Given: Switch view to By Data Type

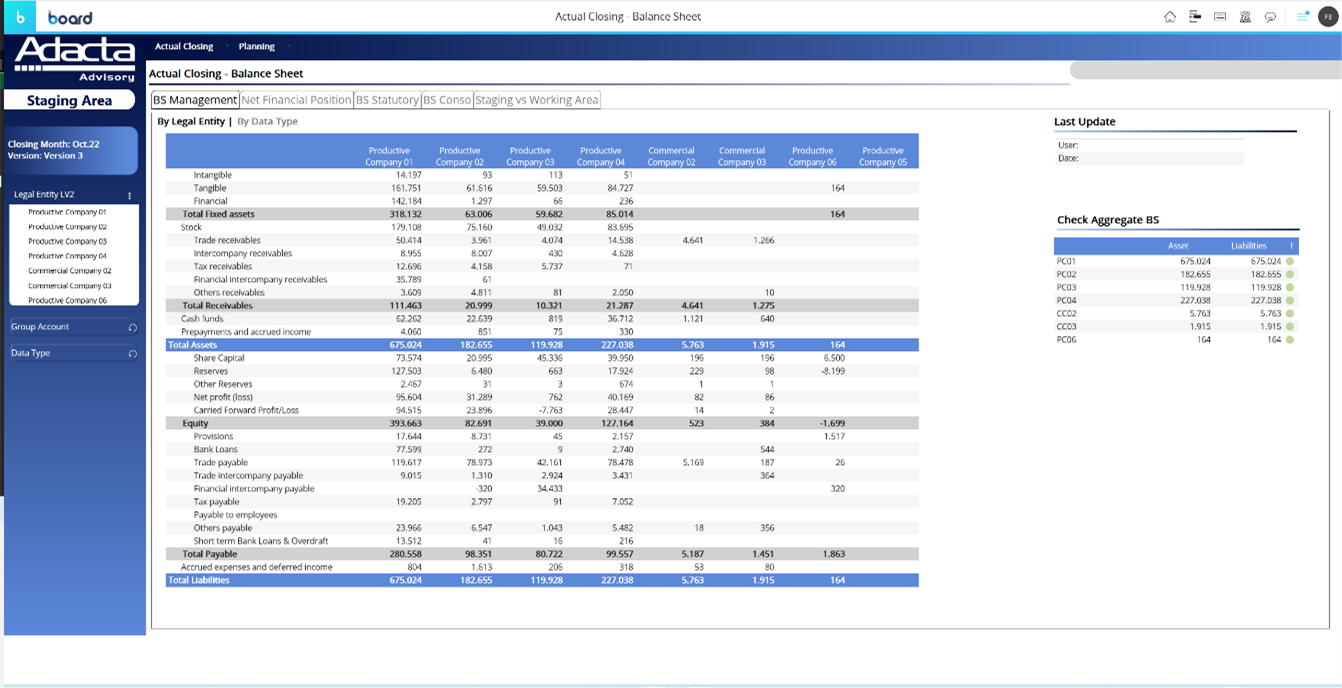Looking at the screenshot, I should pyautogui.click(x=267, y=122).
